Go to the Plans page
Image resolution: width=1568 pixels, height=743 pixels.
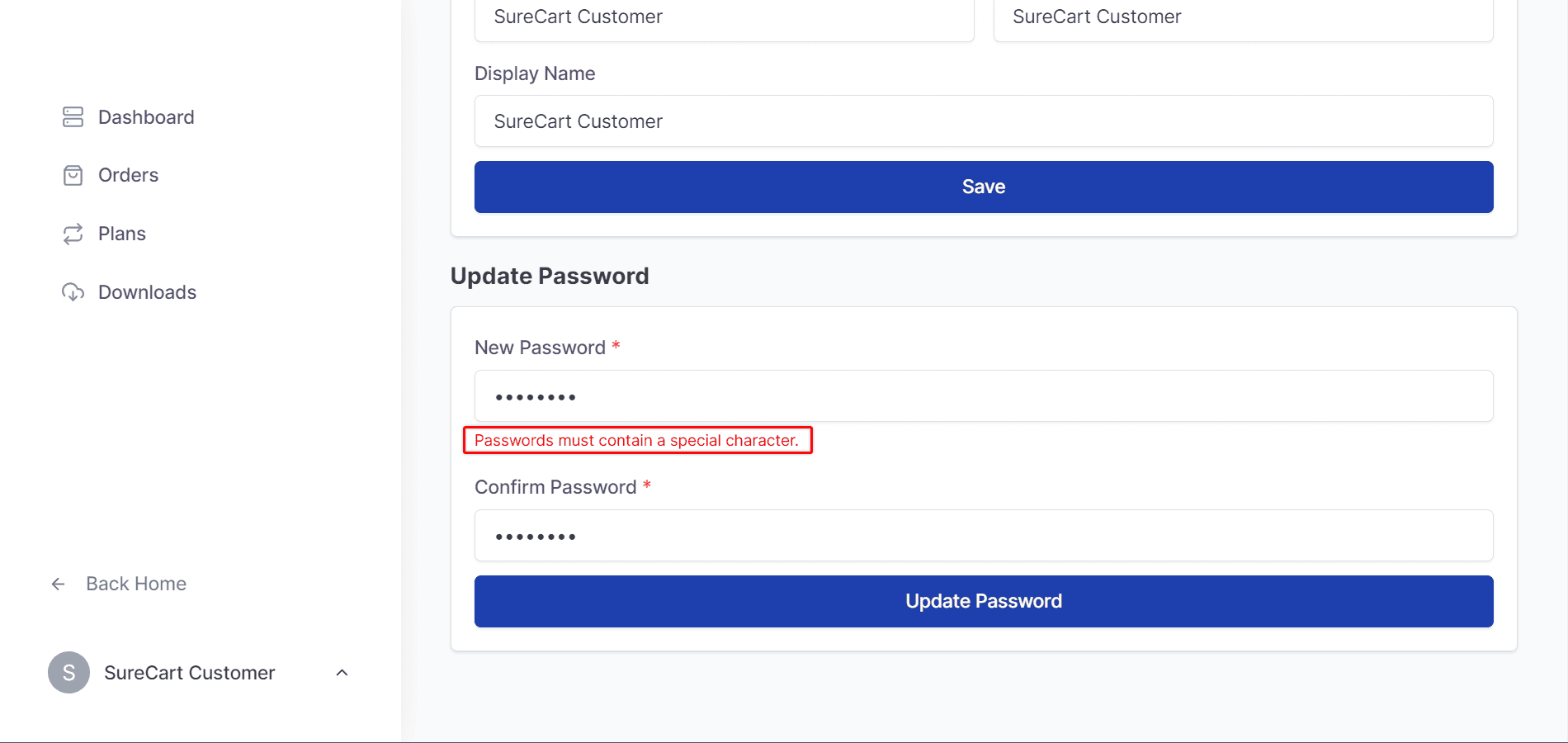click(122, 234)
